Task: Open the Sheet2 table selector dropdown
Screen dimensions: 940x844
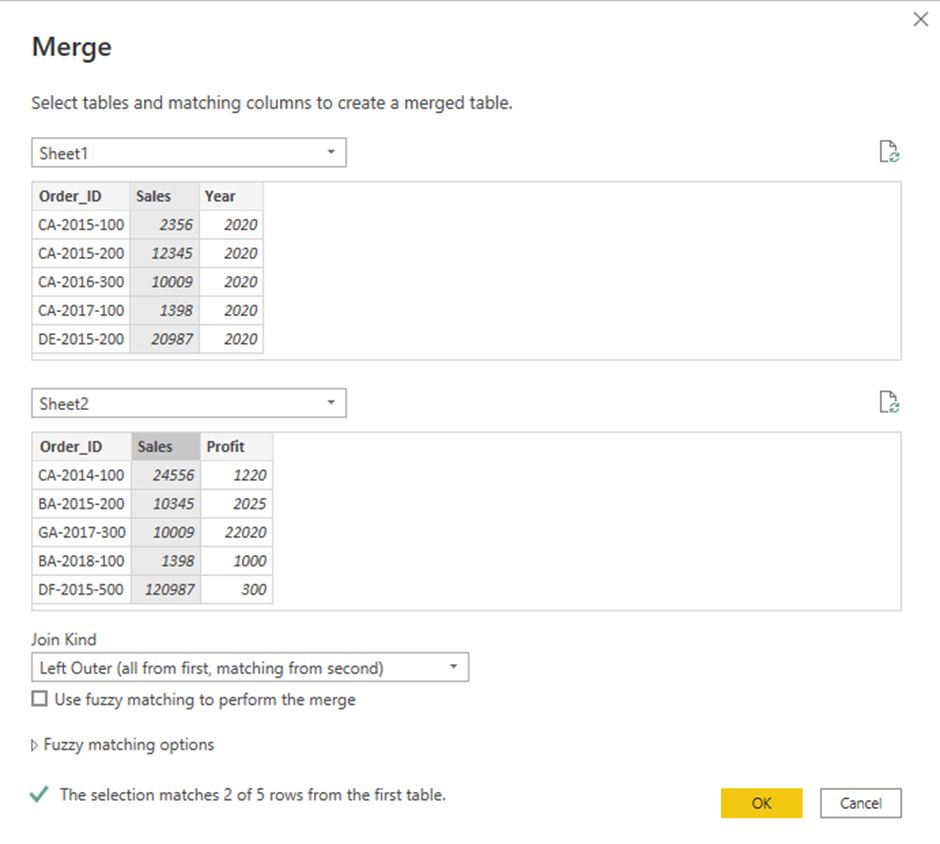Action: (332, 402)
